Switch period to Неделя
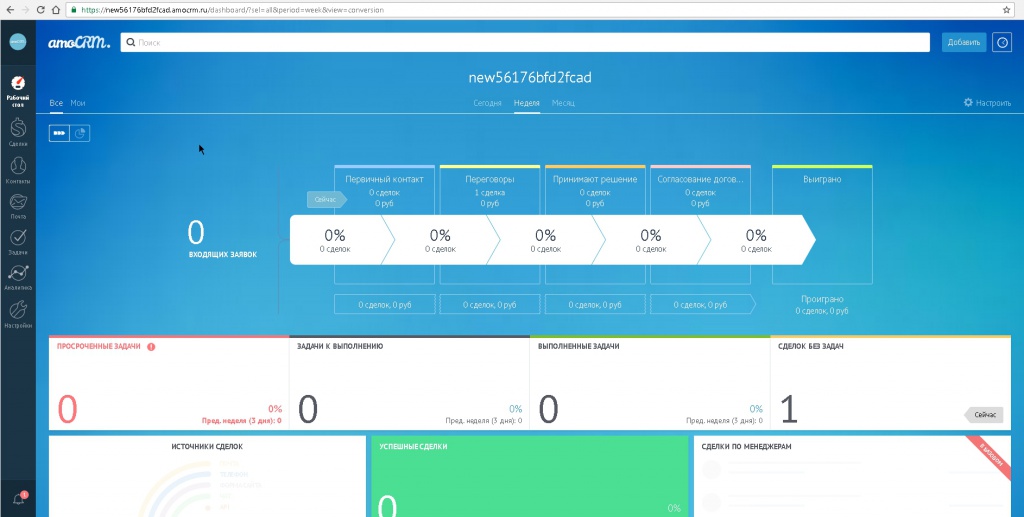Screen dimensions: 1024x517 coord(526,103)
